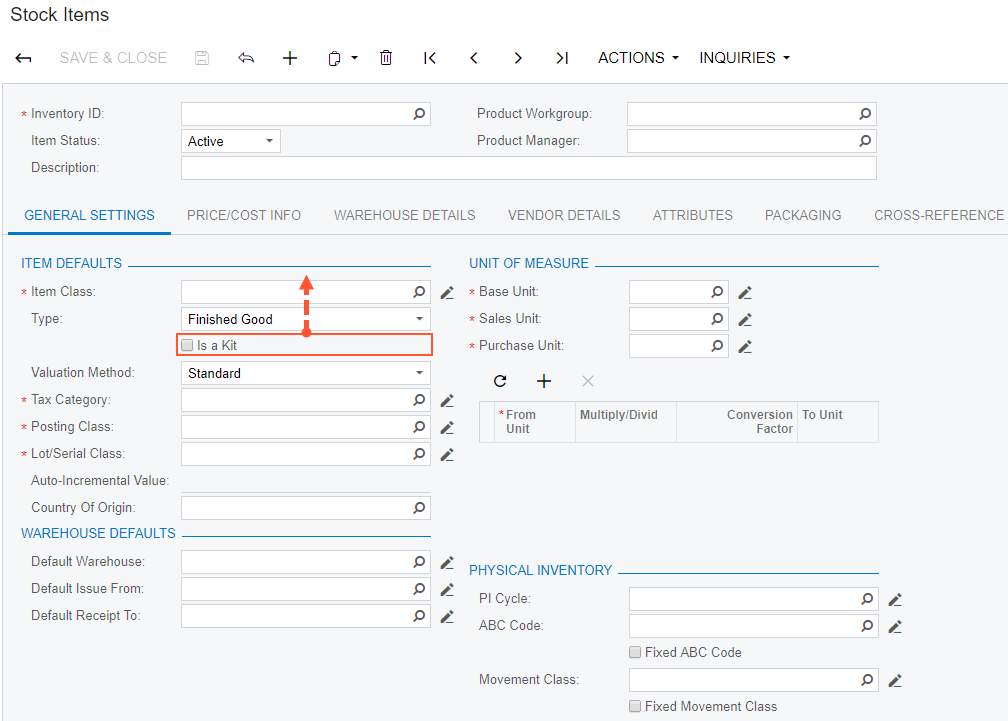Image resolution: width=1008 pixels, height=721 pixels.
Task: Open the Item Status dropdown
Action: tap(231, 141)
